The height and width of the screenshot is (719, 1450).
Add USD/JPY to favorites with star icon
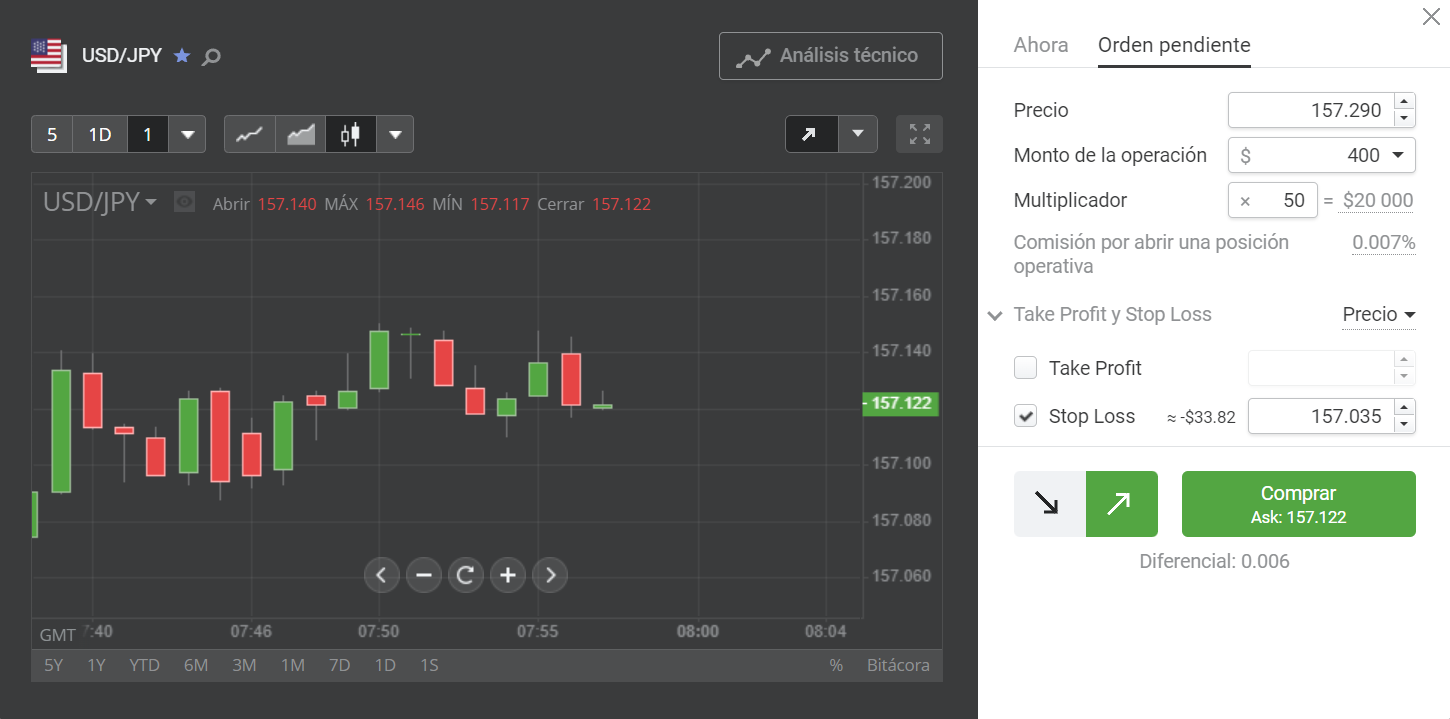(182, 56)
